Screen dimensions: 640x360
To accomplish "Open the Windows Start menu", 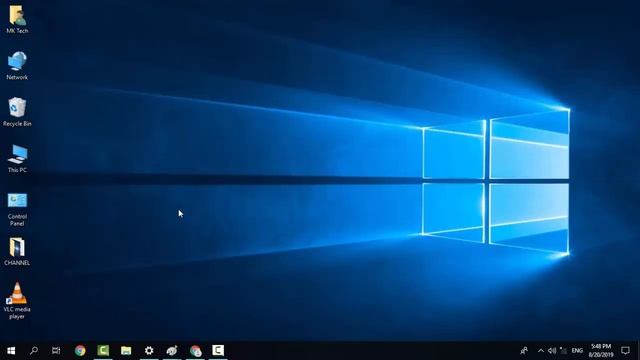I will point(11,351).
